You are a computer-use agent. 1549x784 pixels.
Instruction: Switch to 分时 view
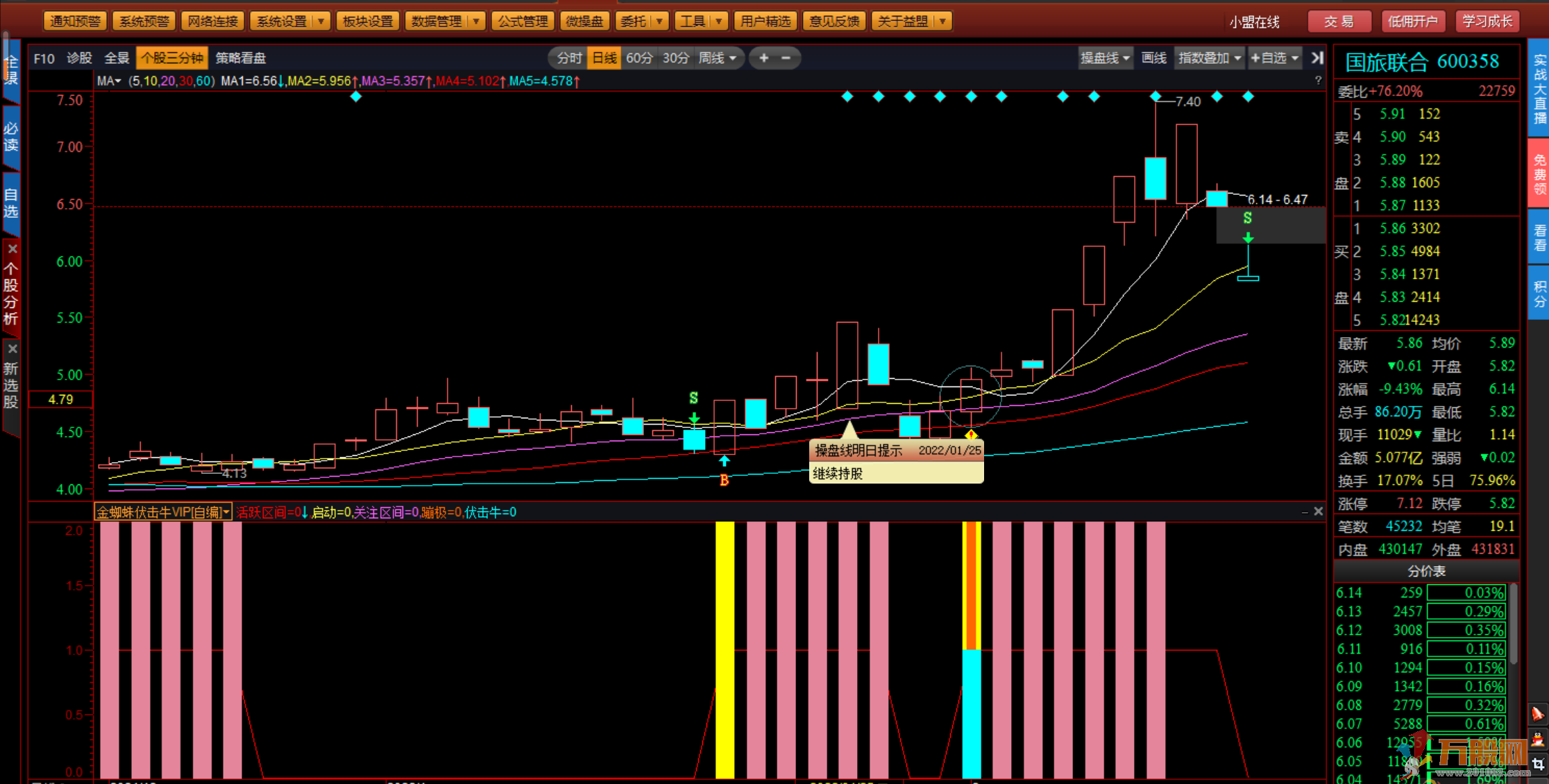[x=569, y=58]
